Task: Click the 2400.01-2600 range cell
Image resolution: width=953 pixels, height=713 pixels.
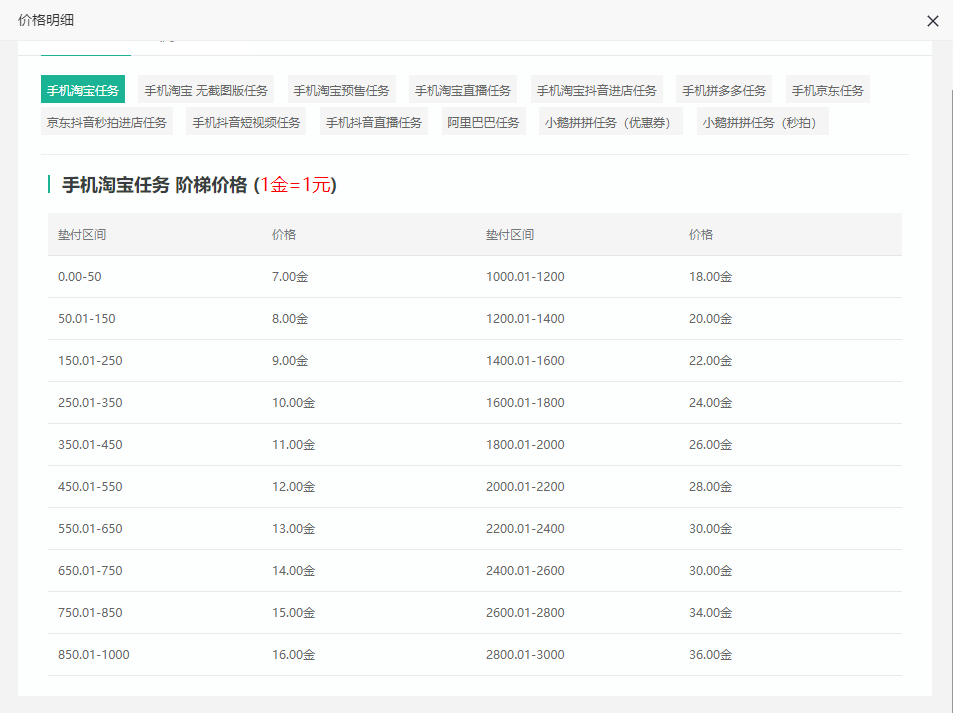Action: tap(525, 570)
